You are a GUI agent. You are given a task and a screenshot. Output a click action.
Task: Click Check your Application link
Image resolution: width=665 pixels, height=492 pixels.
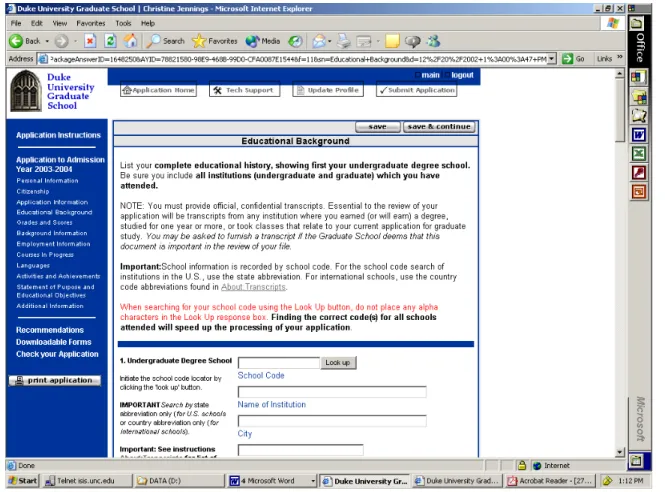point(57,354)
